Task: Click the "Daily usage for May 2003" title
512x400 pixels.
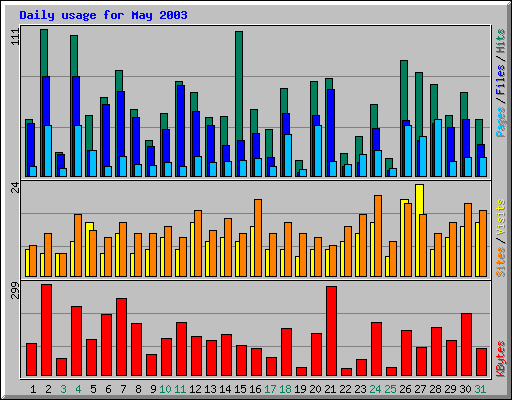Action: coord(103,15)
